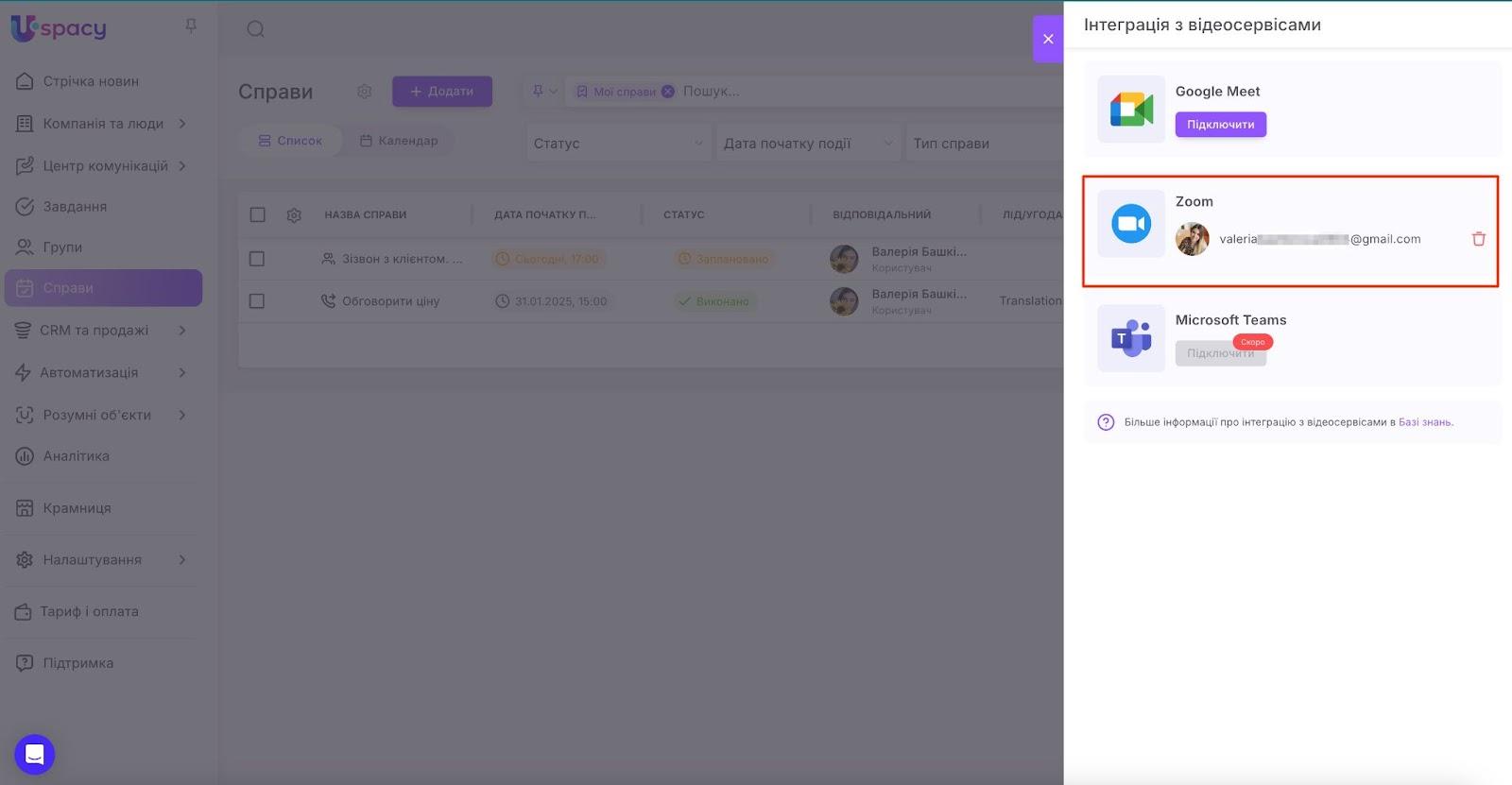This screenshot has width=1512, height=785.
Task: Open Дата початку події dropdown
Action: [808, 144]
